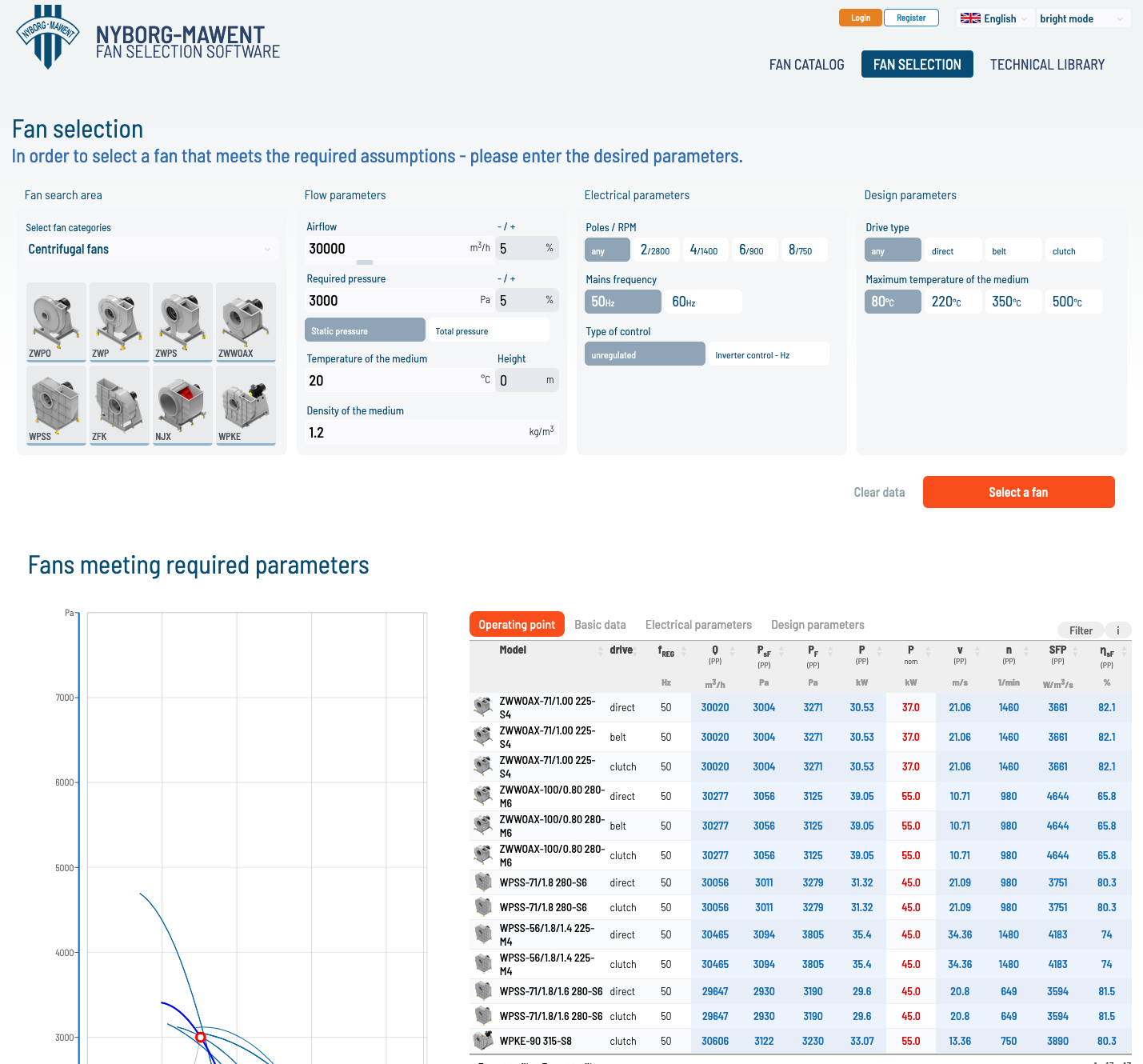This screenshot has height=1064, width=1143.
Task: Select the ZWPO fan type thumbnail
Action: pyautogui.click(x=56, y=322)
